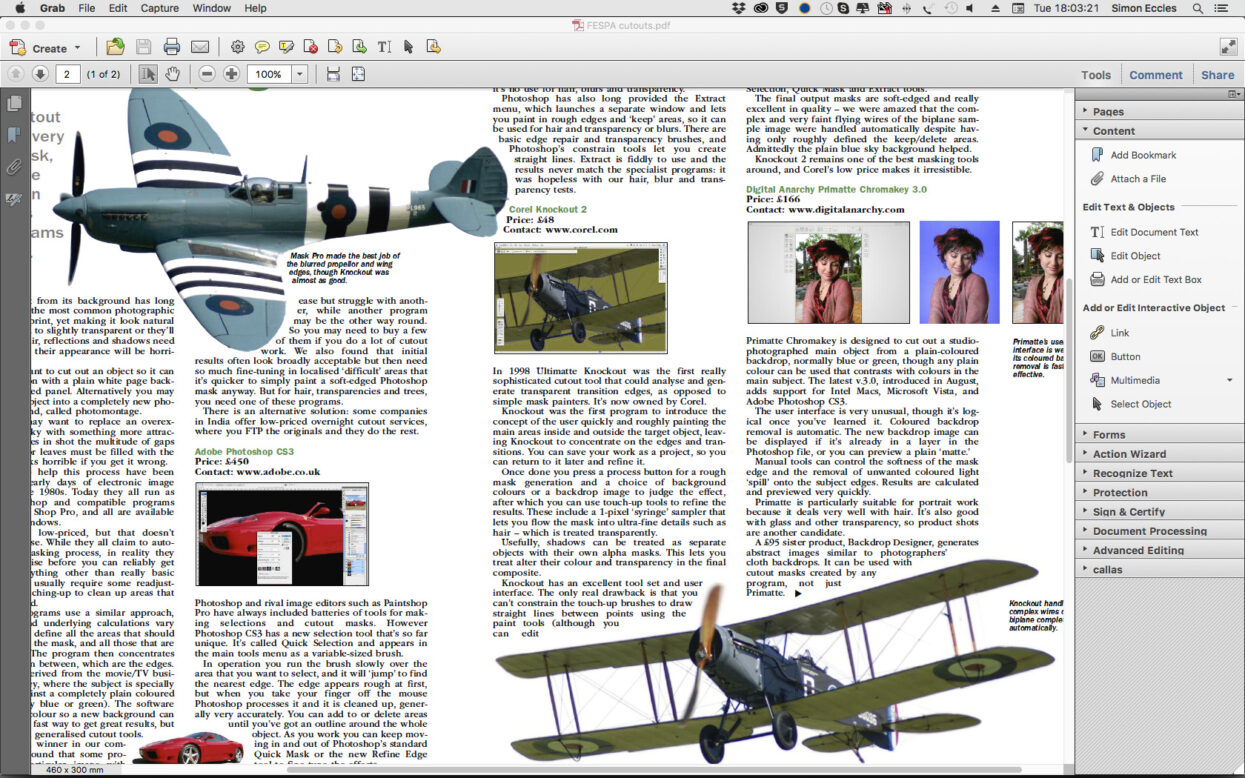Open attachments paperclip in left sidebar

(x=14, y=167)
